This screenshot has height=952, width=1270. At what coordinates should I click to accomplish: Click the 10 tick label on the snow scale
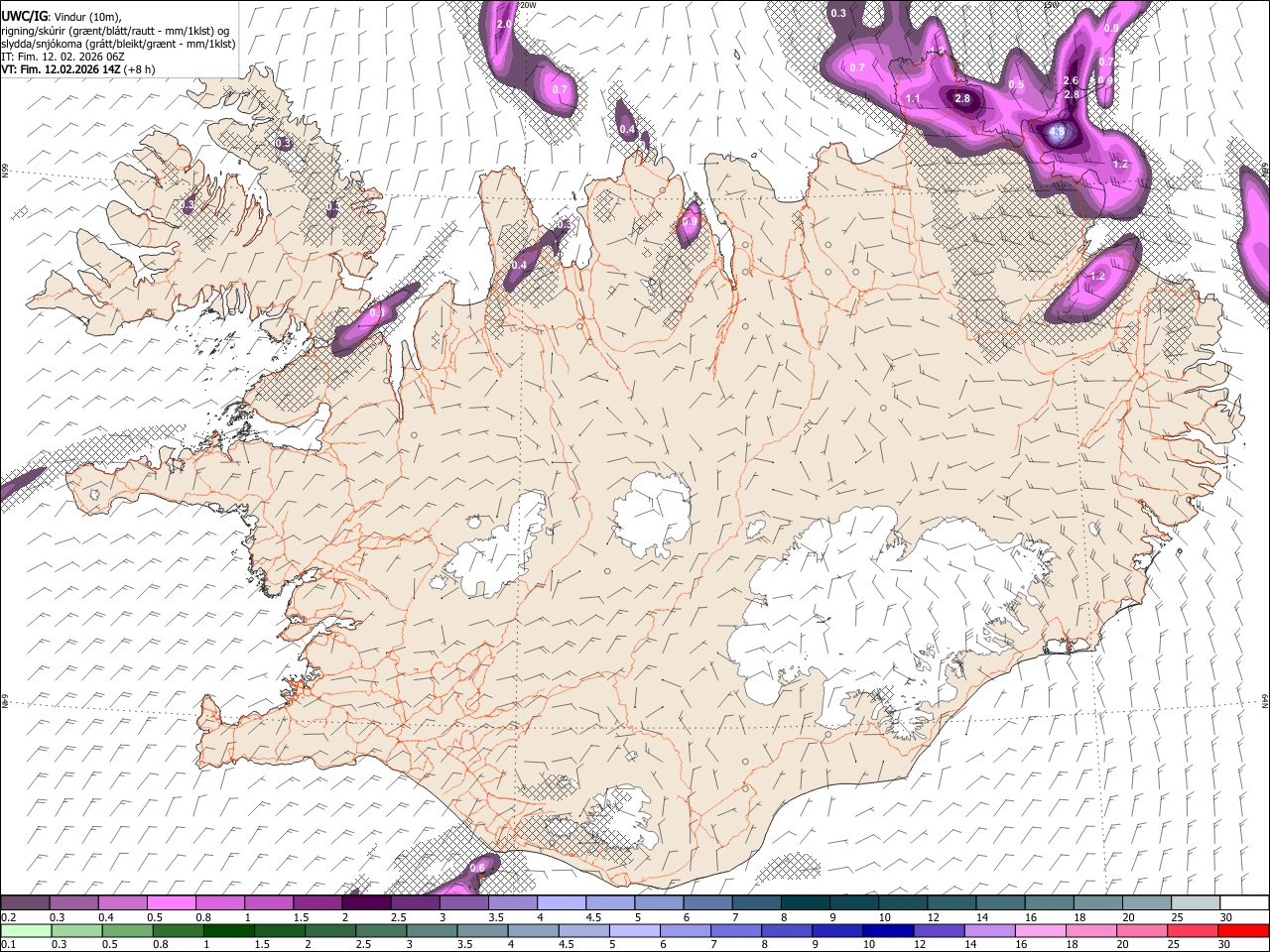coord(884,917)
